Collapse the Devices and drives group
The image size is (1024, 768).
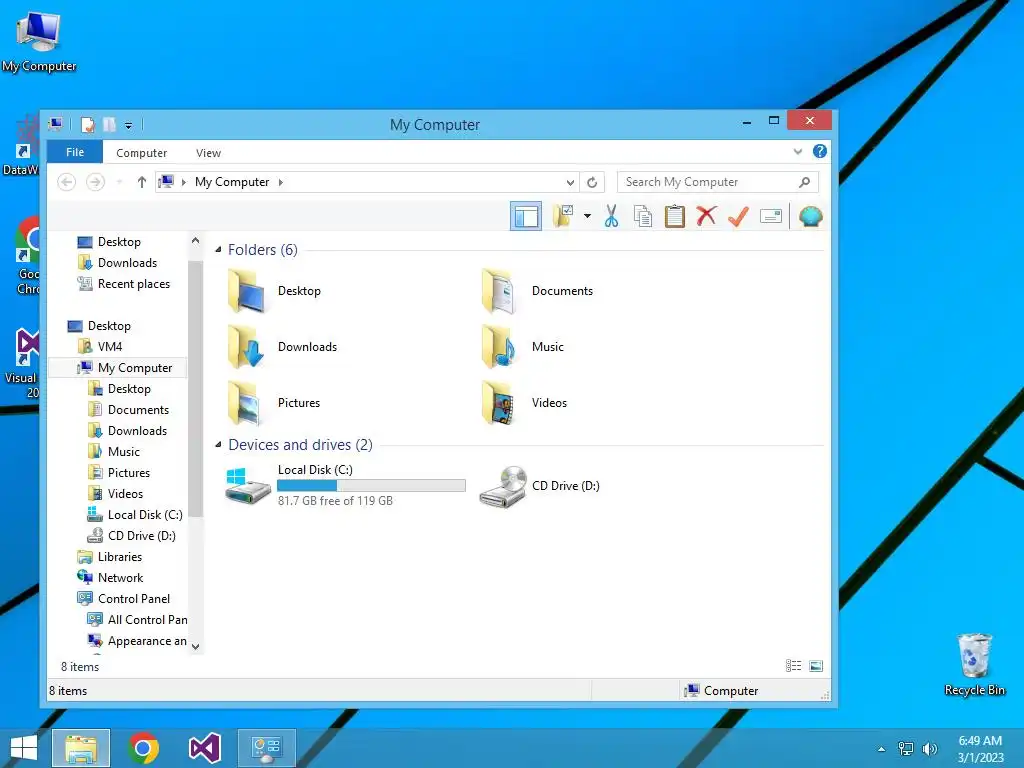(x=219, y=445)
